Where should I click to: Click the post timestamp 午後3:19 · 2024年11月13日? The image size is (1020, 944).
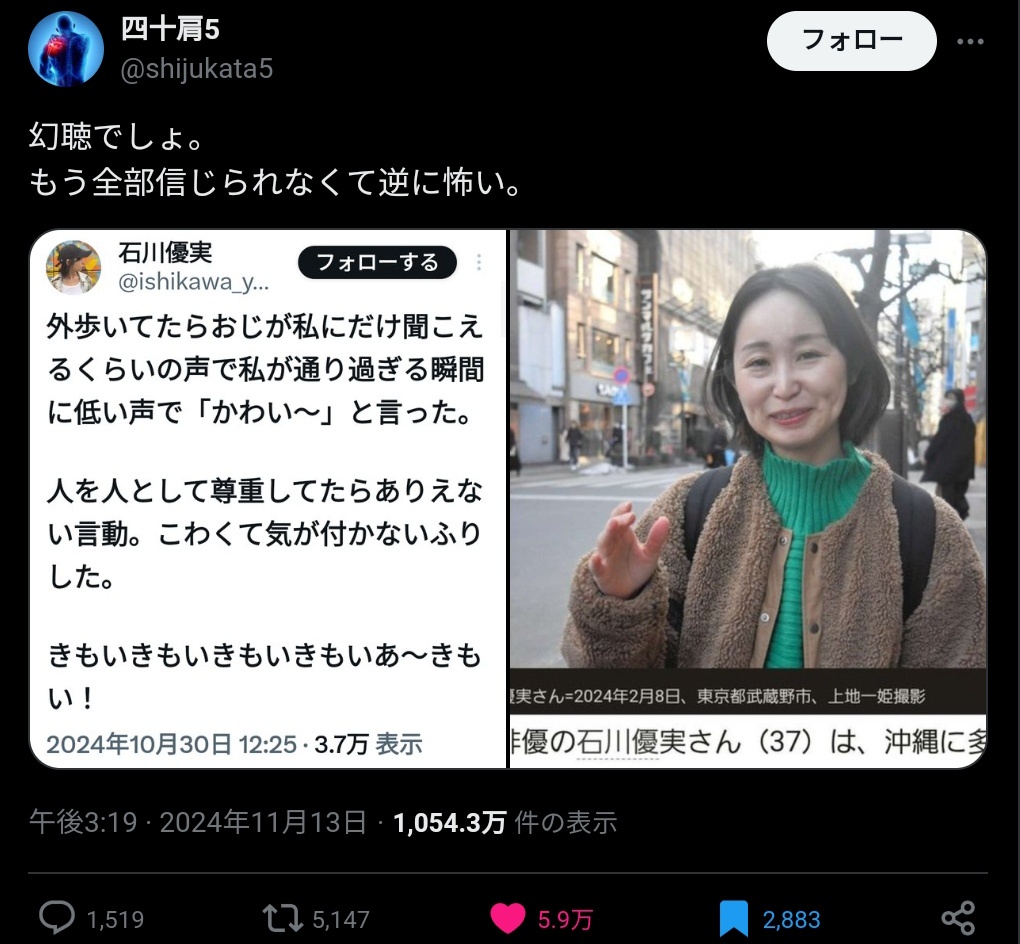[198, 822]
